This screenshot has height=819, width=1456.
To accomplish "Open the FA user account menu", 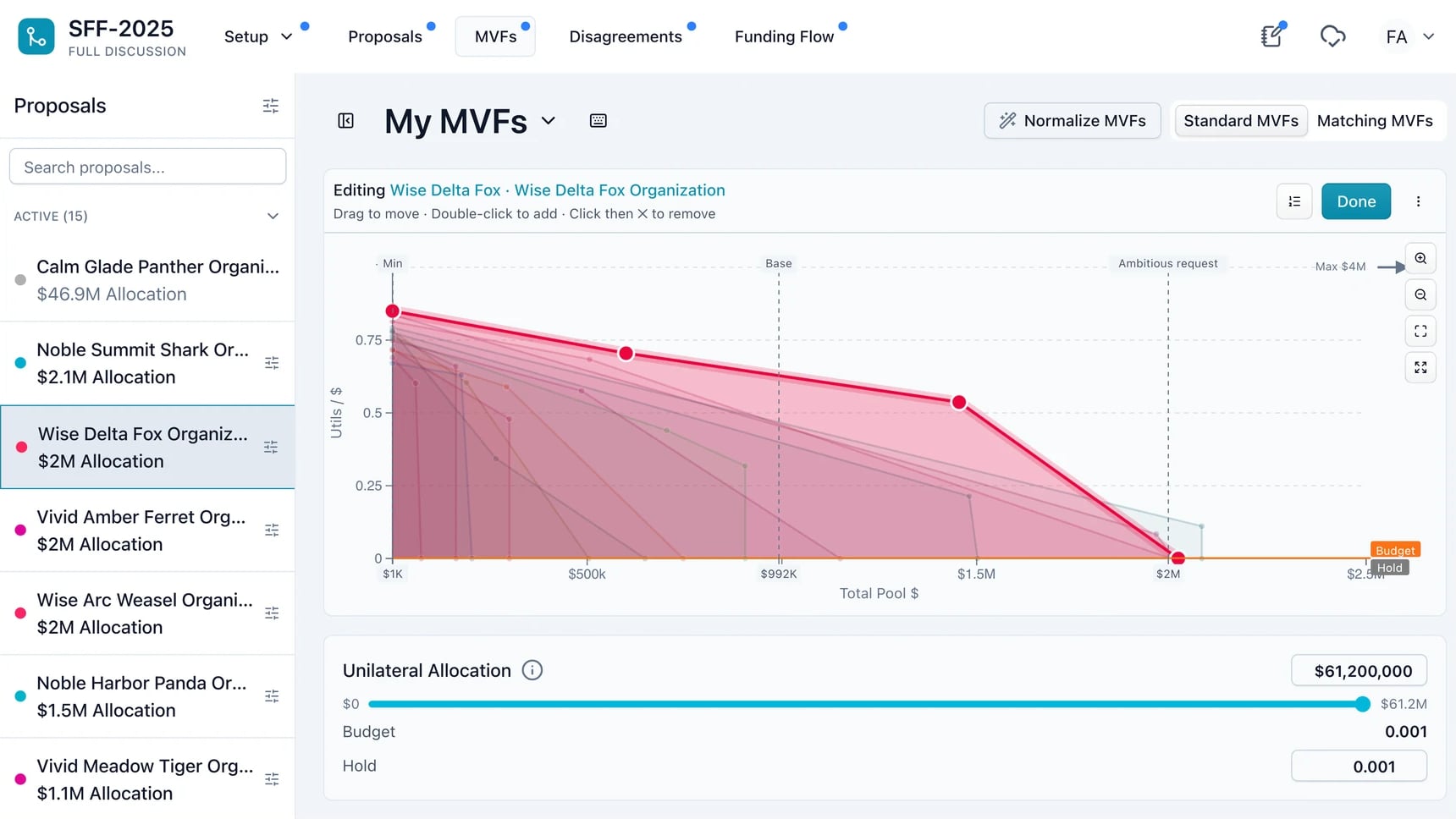I will [x=1409, y=36].
